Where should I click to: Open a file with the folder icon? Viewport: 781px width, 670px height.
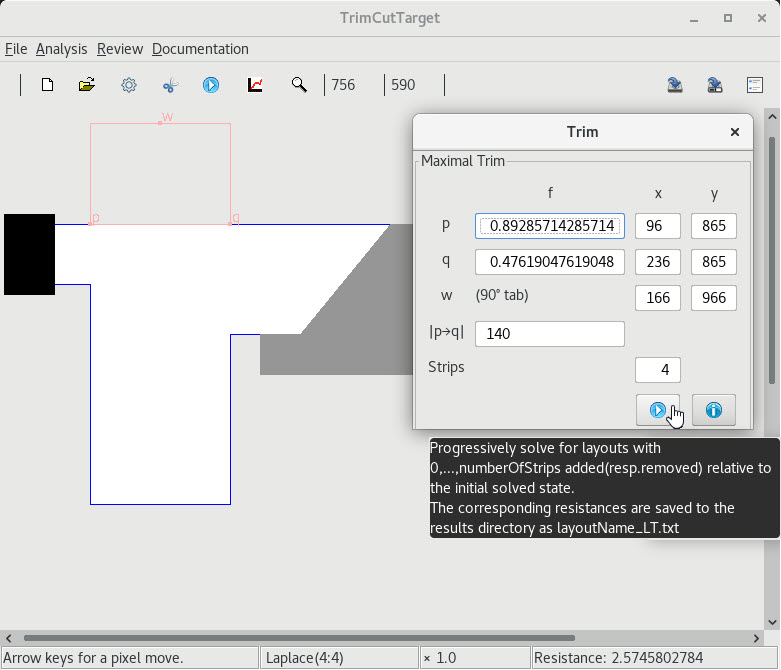(87, 85)
